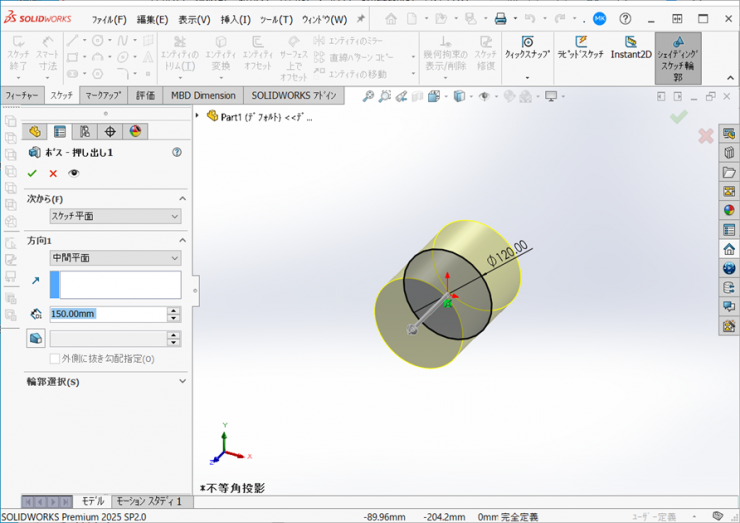Open the Design Library in the task pane
Viewport: 740px width, 523px height.
729,153
